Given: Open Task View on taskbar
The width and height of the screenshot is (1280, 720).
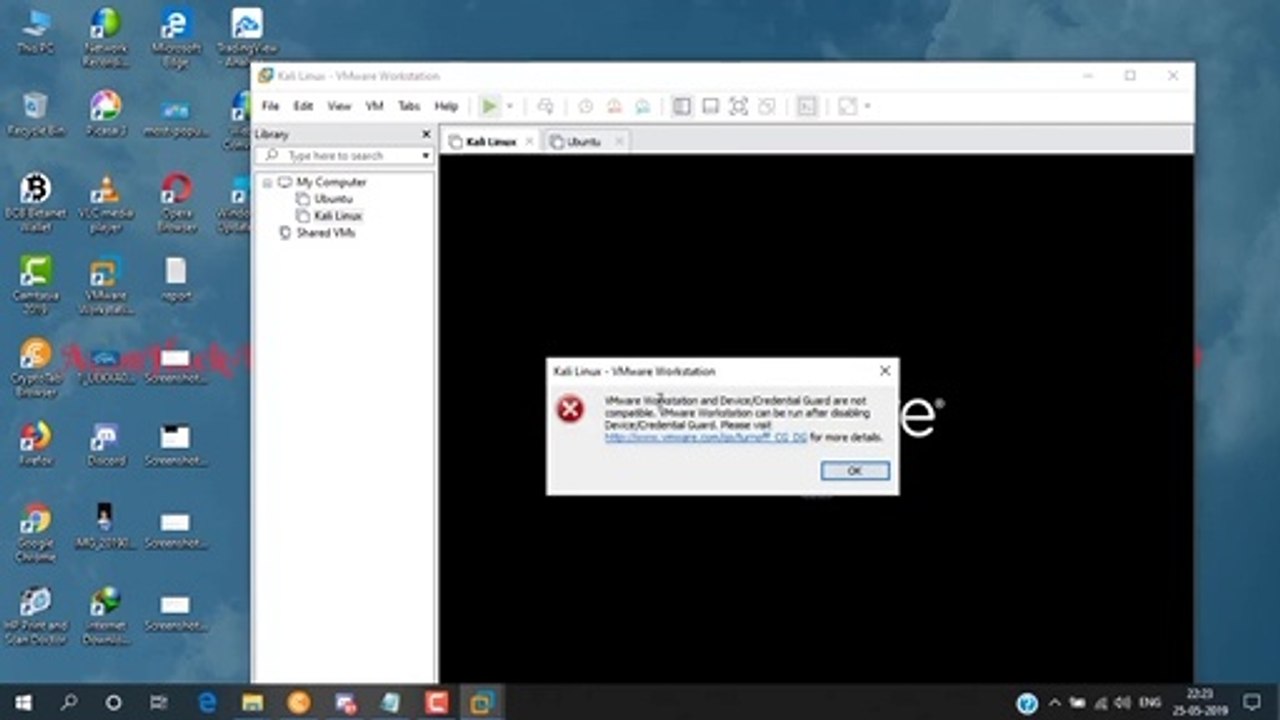Looking at the screenshot, I should [158, 702].
